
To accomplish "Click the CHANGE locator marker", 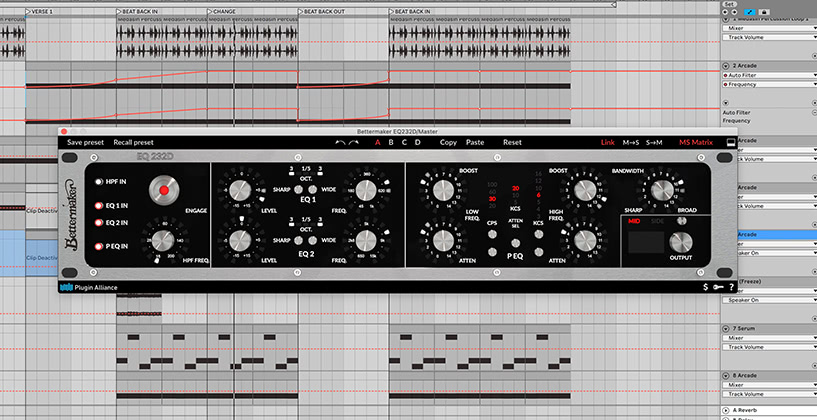I will (x=221, y=11).
